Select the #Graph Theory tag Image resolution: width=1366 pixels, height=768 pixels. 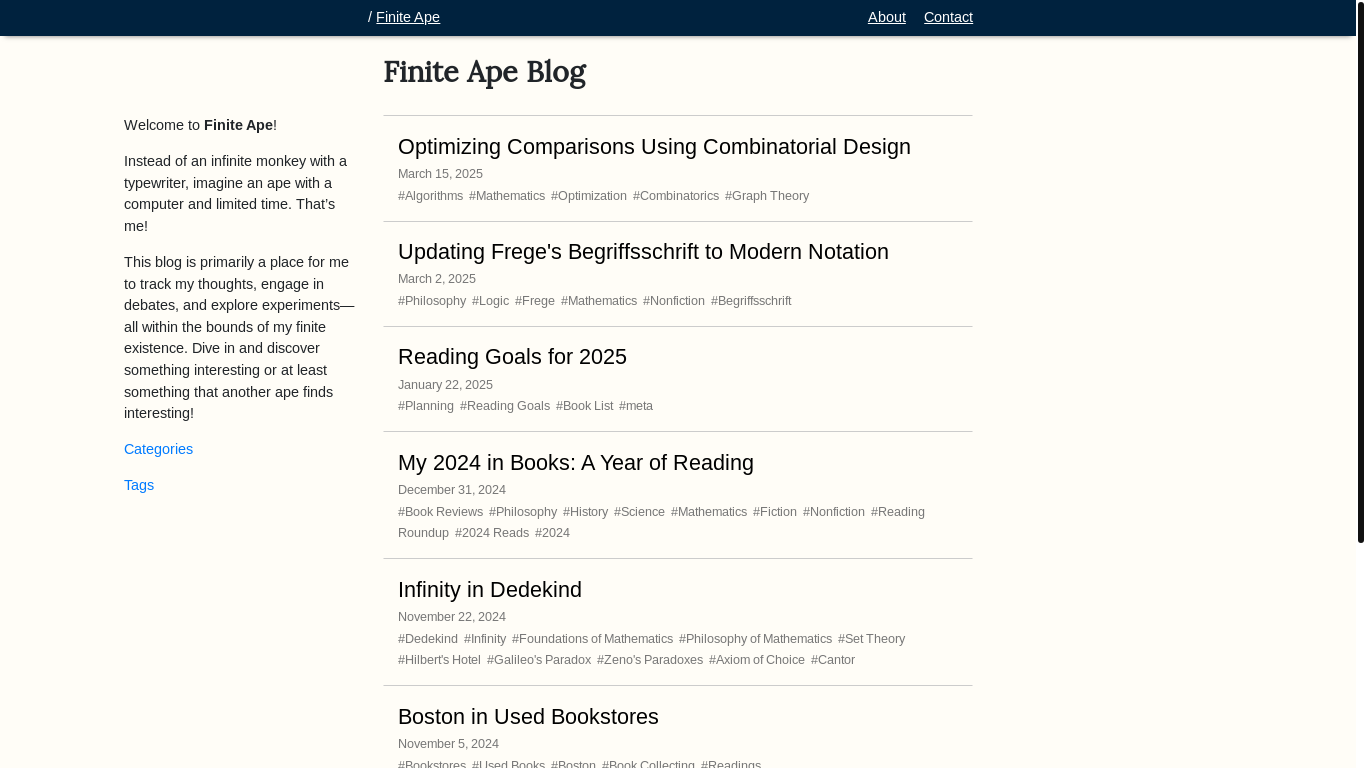tap(767, 196)
